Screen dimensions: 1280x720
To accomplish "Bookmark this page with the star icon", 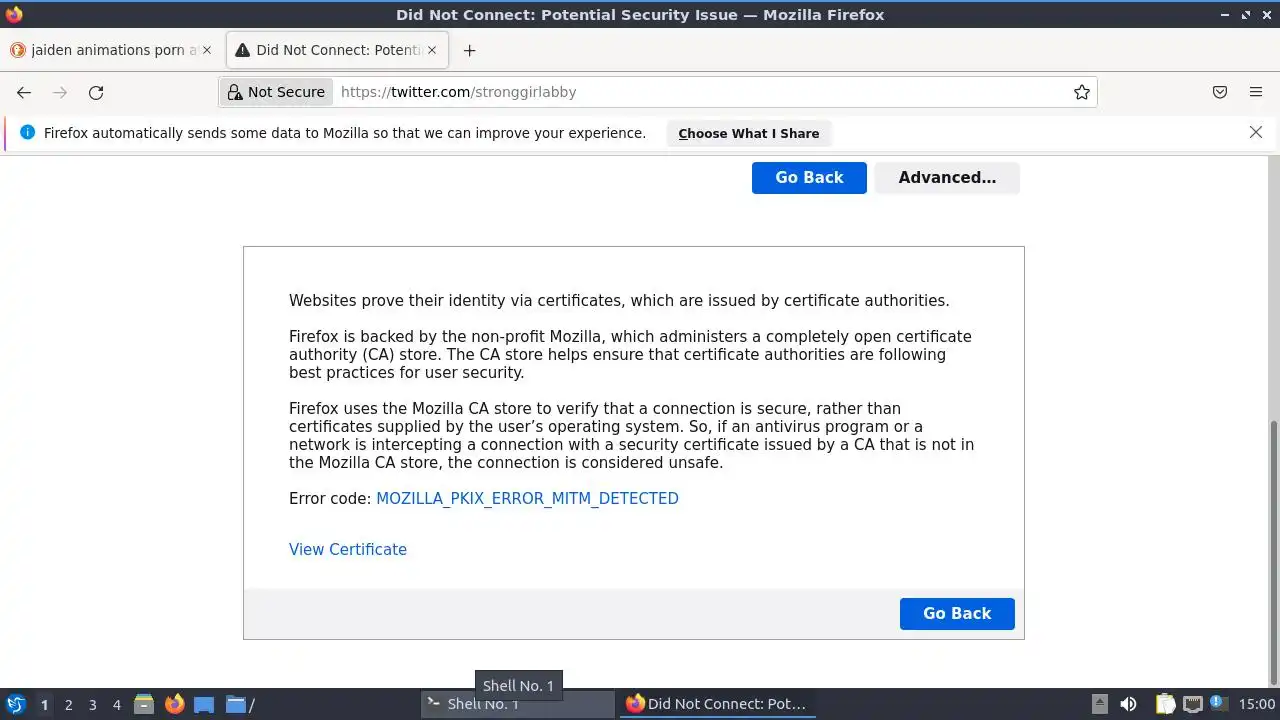I will coord(1082,92).
